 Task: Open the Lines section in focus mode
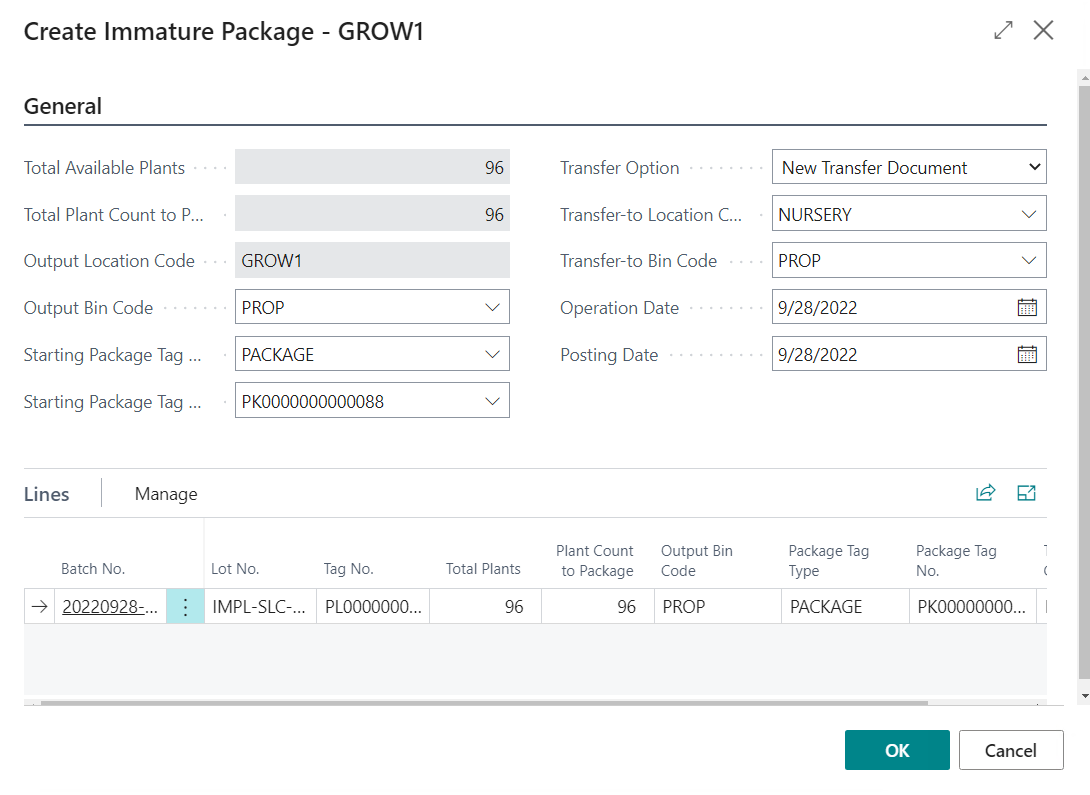[x=1026, y=493]
